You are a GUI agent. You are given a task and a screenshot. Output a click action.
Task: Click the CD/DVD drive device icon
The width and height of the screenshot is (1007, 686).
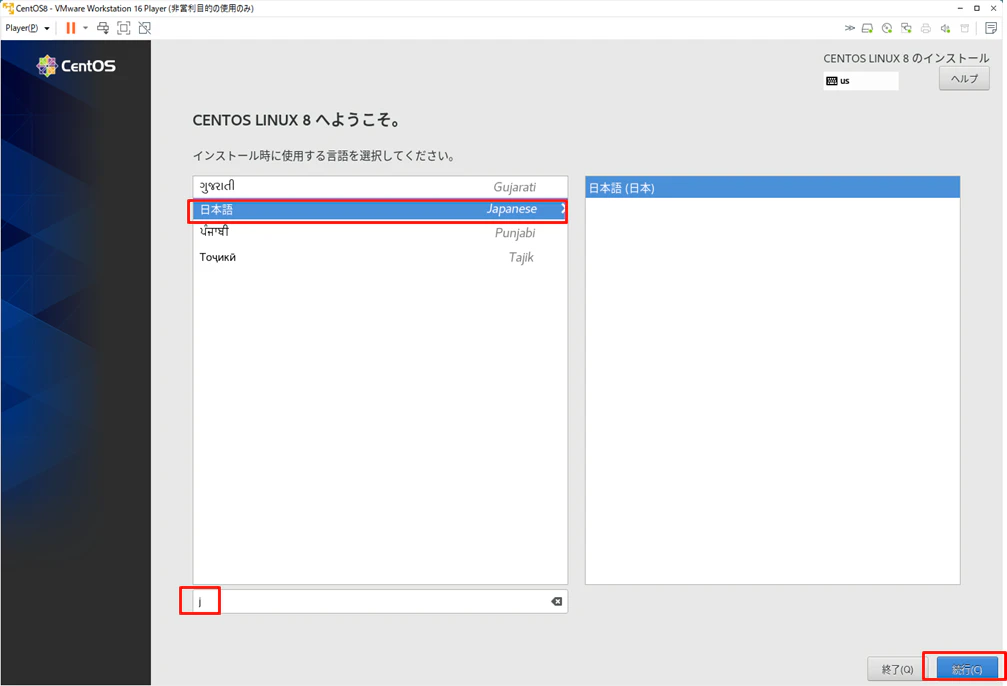click(887, 28)
